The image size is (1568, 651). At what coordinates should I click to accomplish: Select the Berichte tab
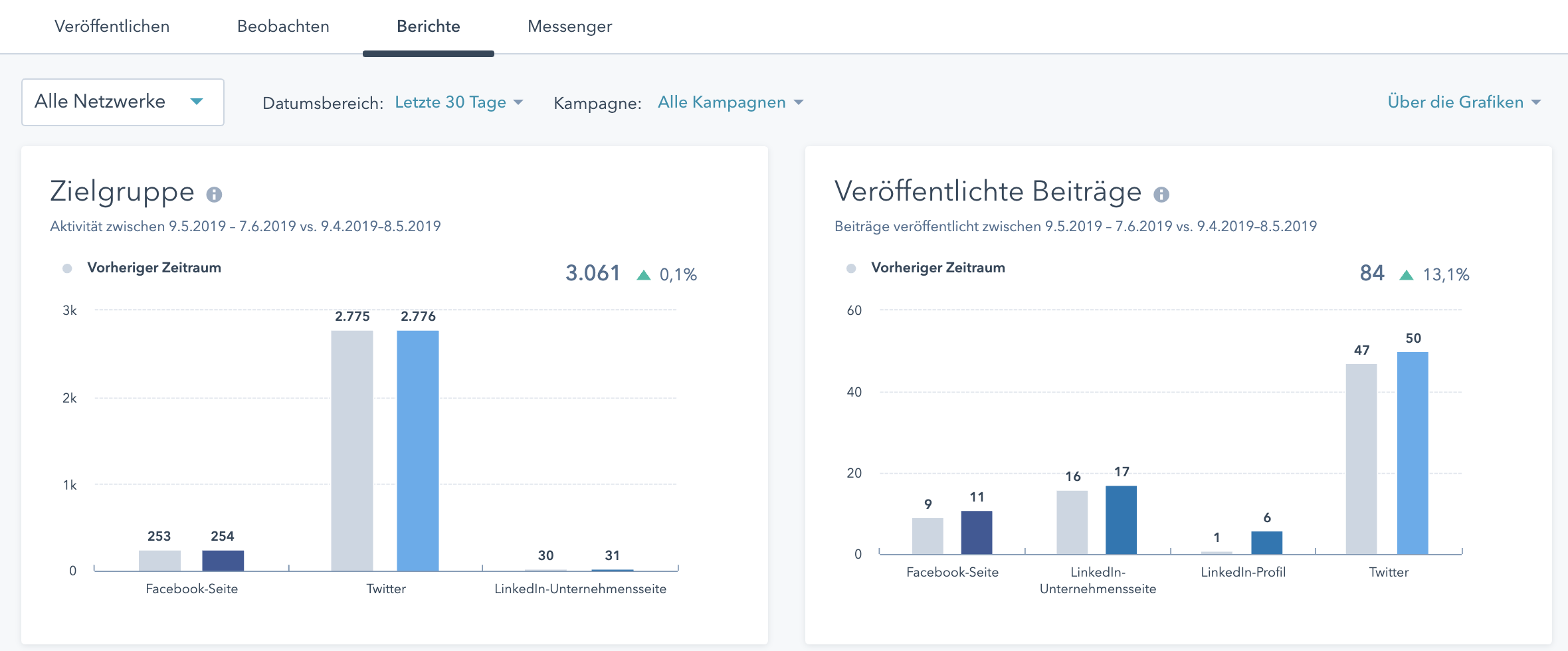(x=428, y=27)
